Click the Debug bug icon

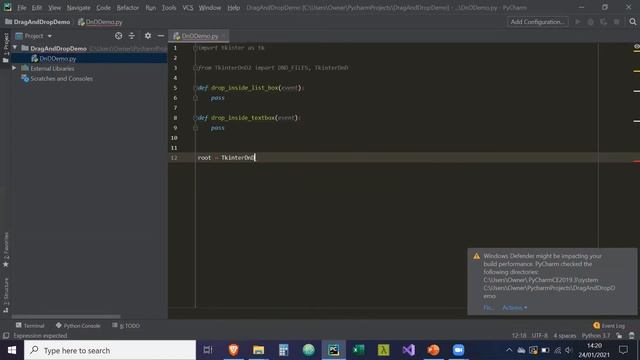[x=591, y=22]
